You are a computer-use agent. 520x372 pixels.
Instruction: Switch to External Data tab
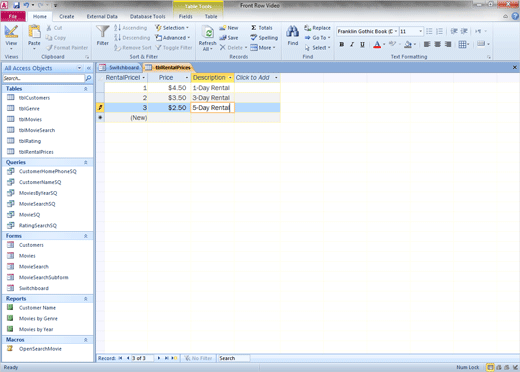pyautogui.click(x=102, y=16)
